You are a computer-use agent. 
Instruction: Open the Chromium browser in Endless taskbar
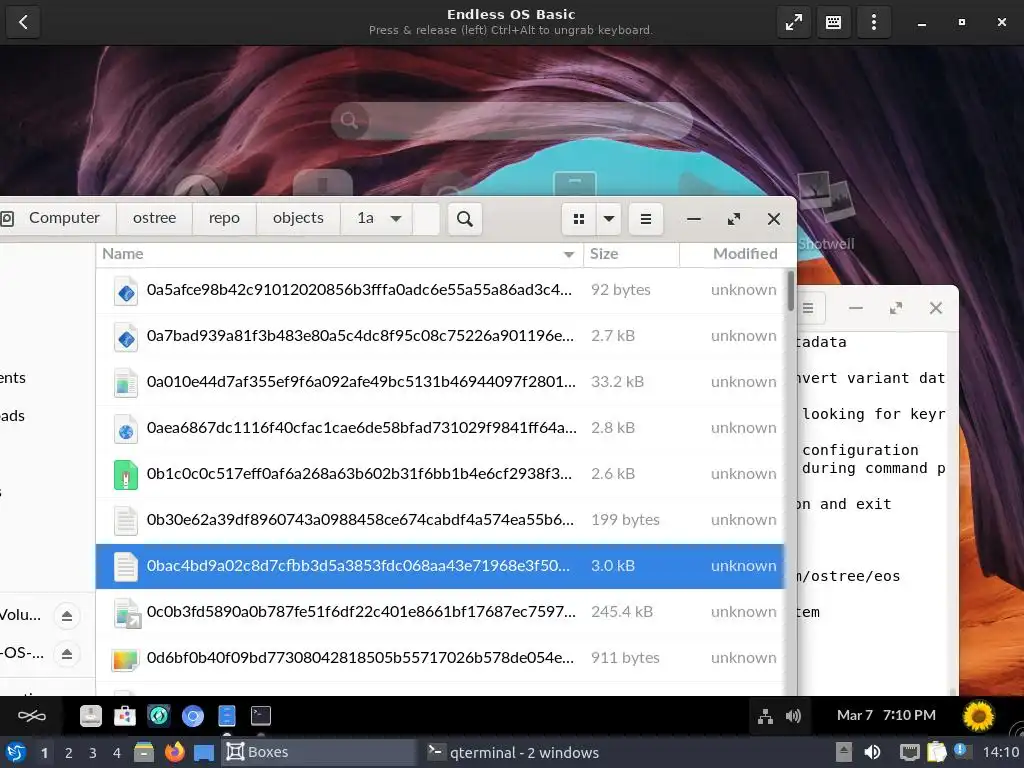click(193, 716)
